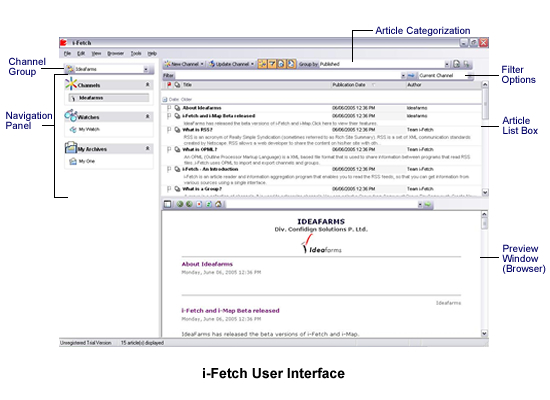Image resolution: width=550 pixels, height=400 pixels.
Task: Sort articles by Title column header
Action: (257, 85)
